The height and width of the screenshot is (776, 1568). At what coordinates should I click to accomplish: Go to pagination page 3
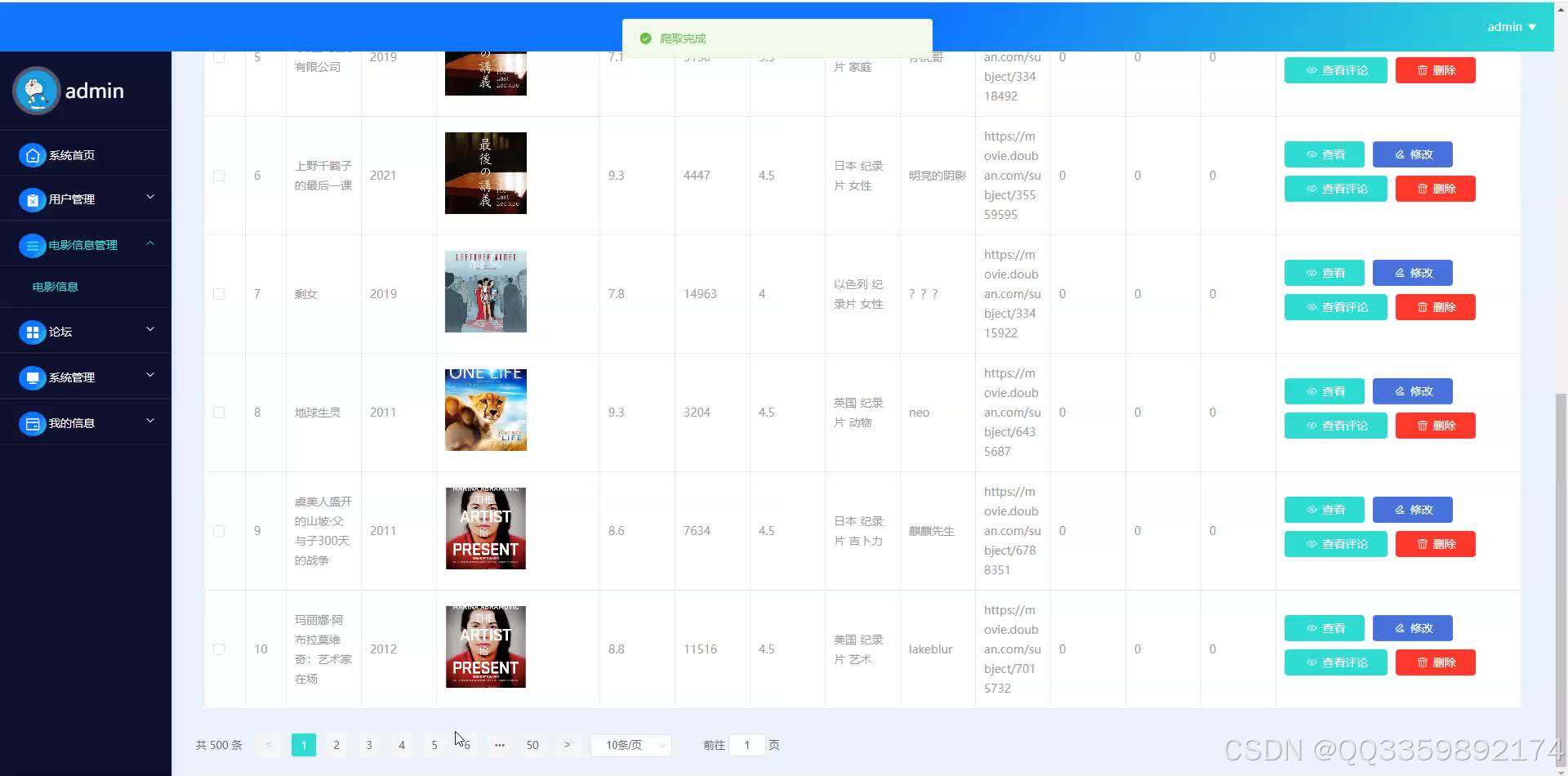[369, 745]
